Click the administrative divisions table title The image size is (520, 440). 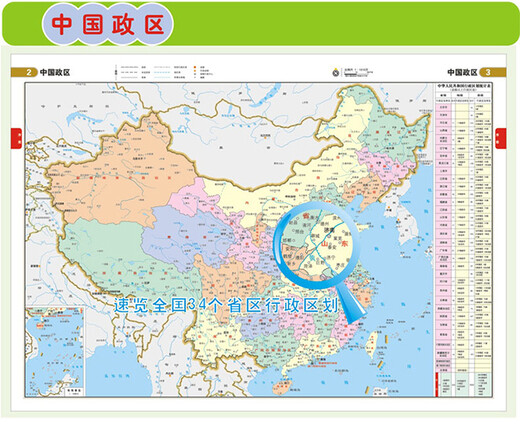(464, 86)
